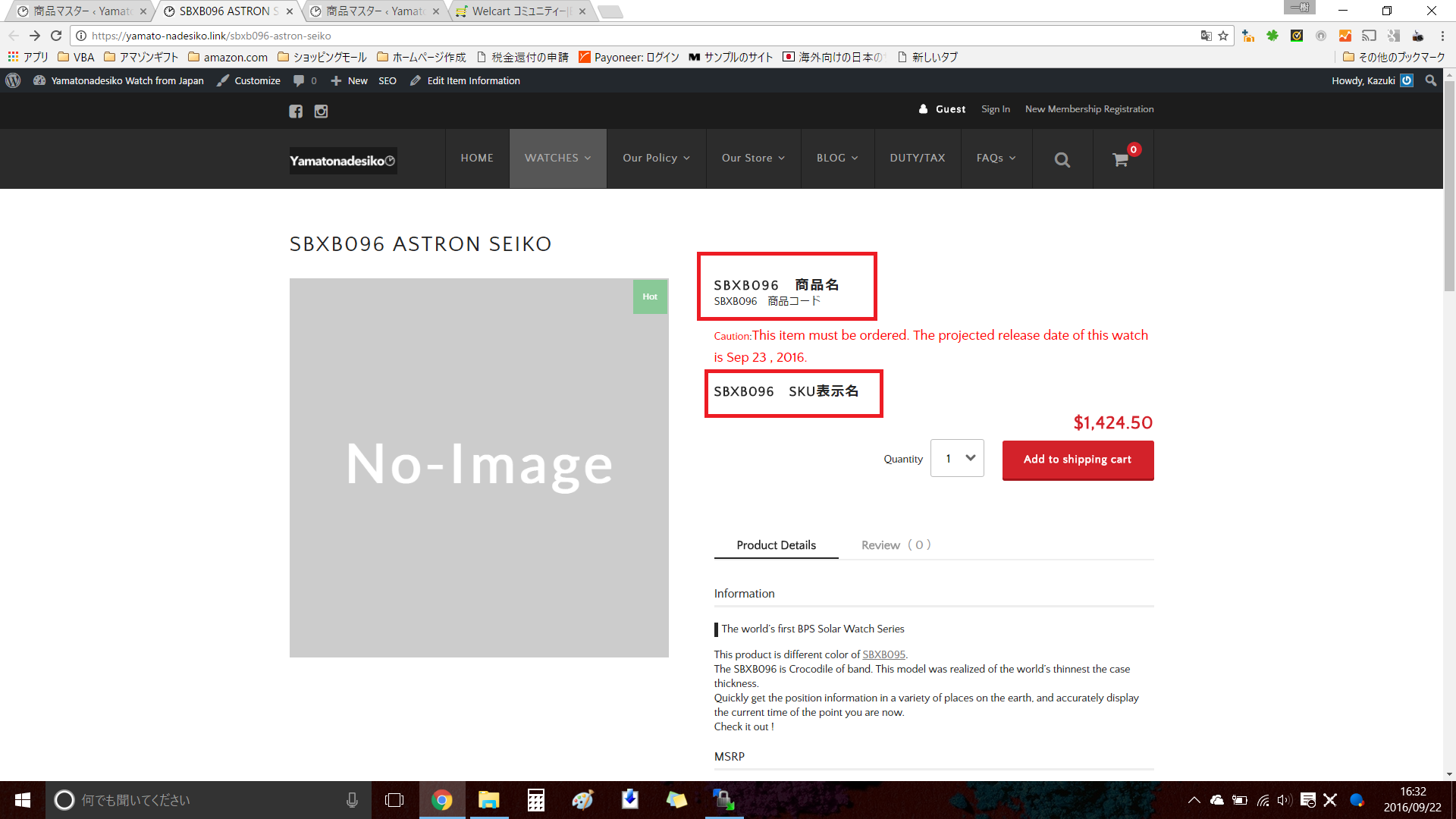Click the browser address bar URL
The height and width of the screenshot is (819, 1456).
tap(212, 36)
